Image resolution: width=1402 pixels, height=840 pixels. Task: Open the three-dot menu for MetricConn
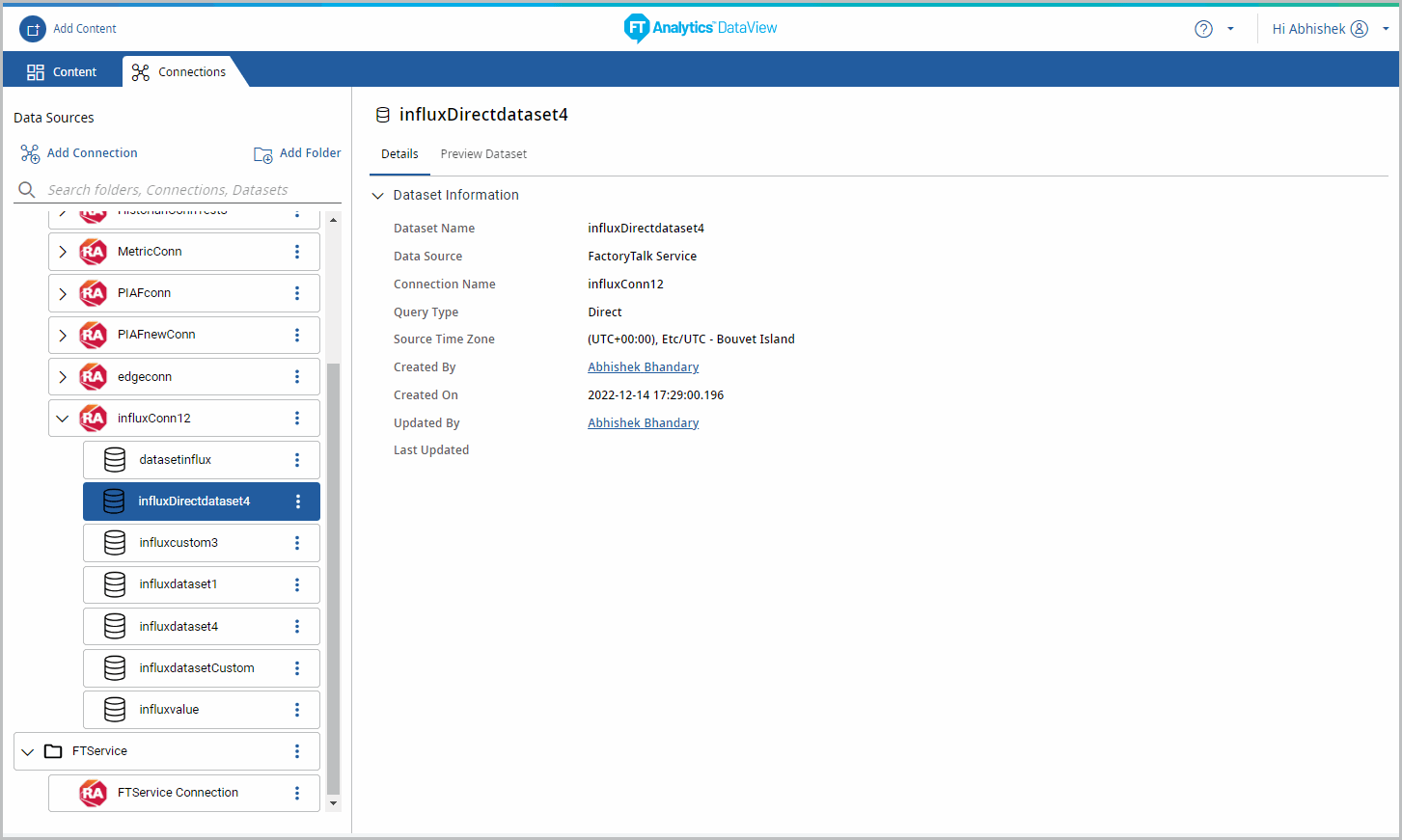click(297, 252)
